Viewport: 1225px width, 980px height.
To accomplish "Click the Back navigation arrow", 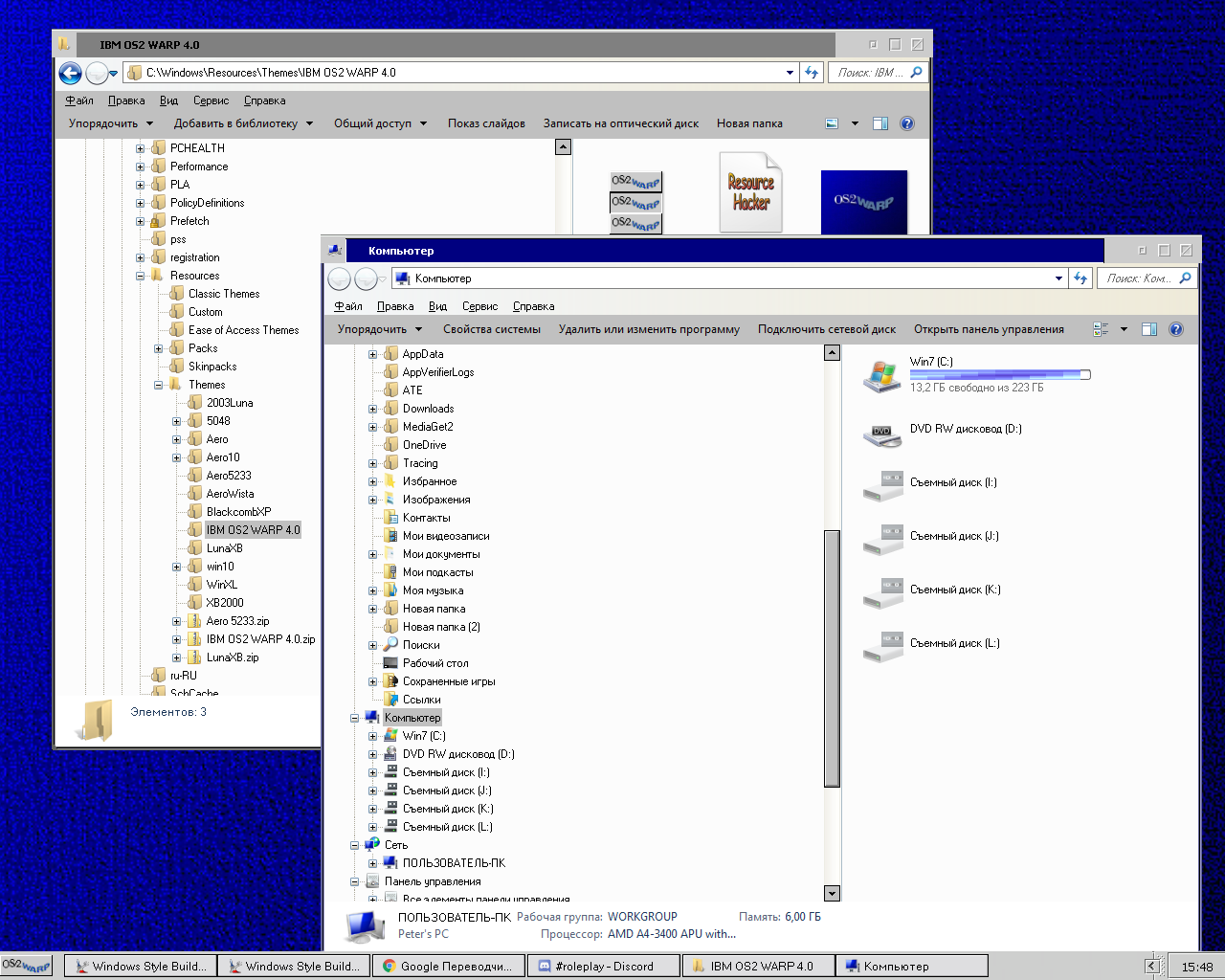I will pyautogui.click(x=339, y=278).
